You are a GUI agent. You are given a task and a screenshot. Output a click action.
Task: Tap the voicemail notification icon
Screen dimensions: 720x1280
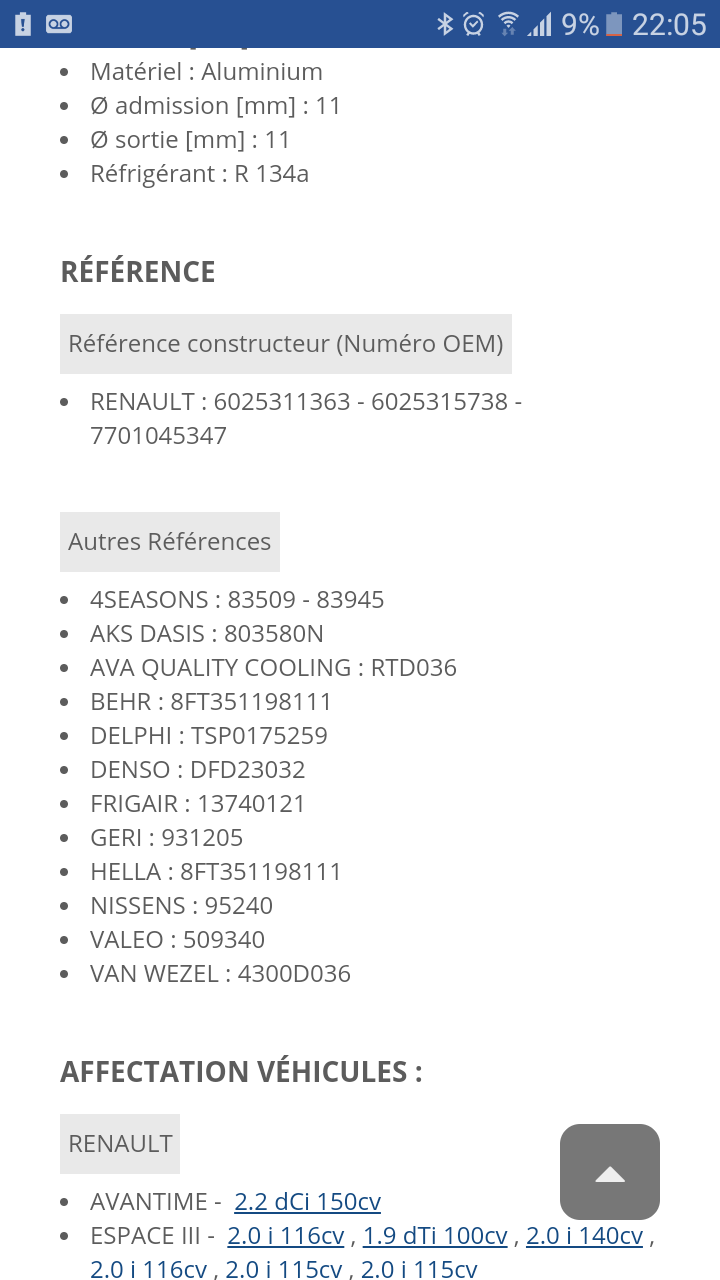[59, 24]
